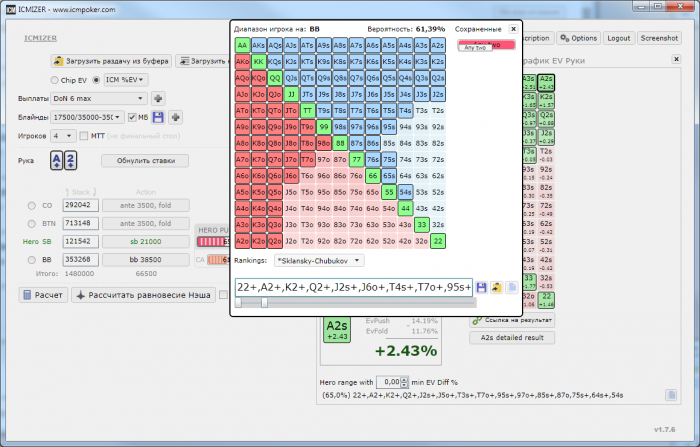
Task: Open the Выплаты DoN 6 max dropdown
Action: 99,98
